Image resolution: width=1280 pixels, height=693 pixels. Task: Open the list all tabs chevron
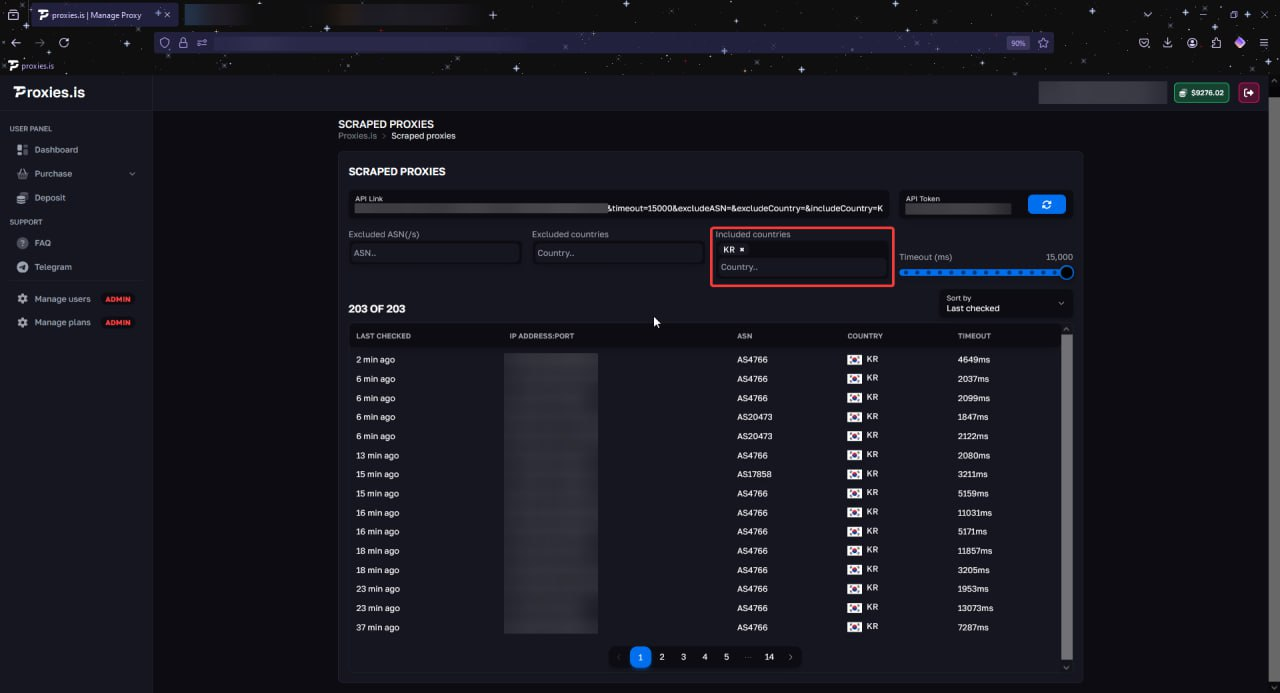[1147, 15]
